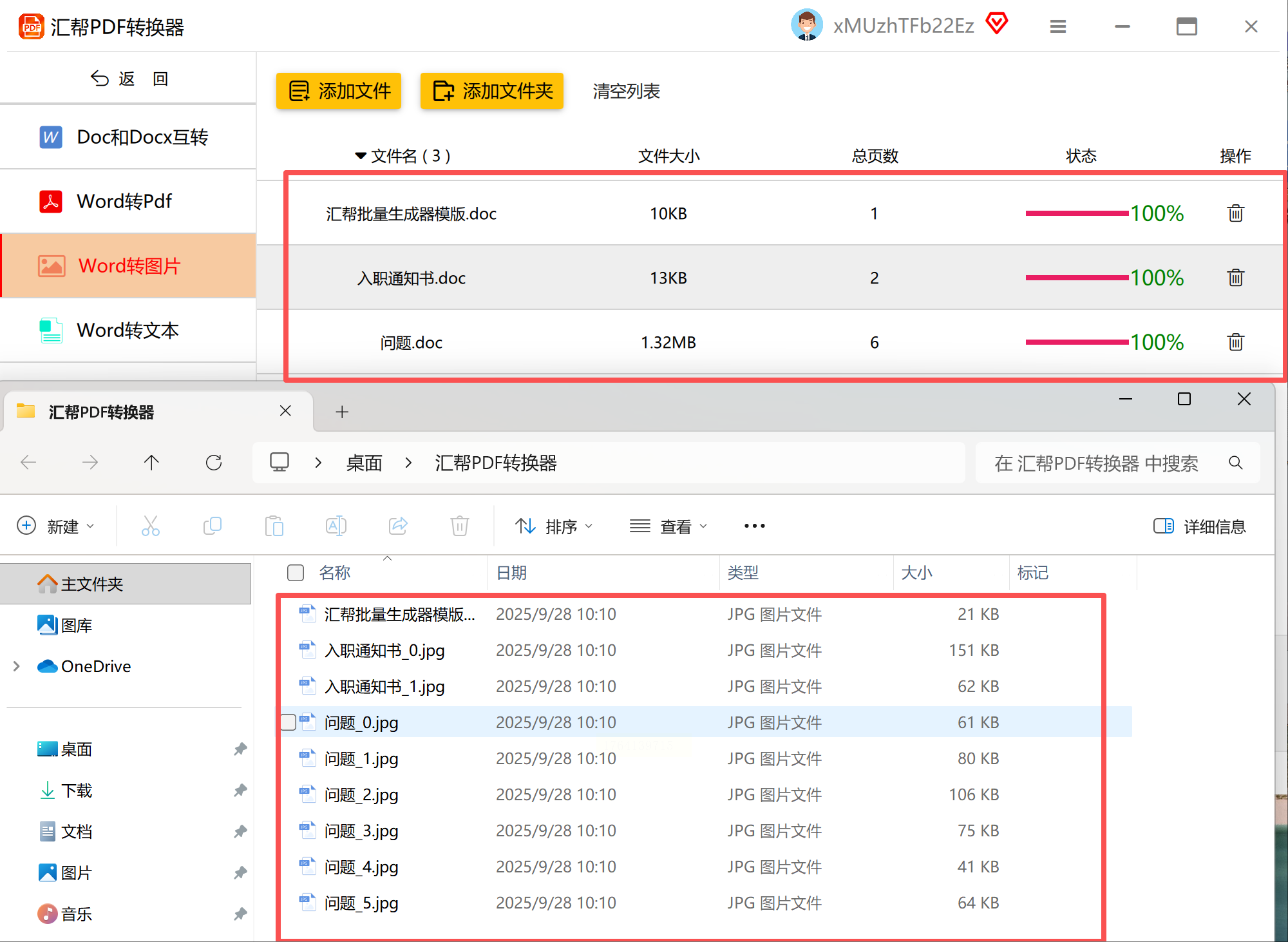Click the search magnifier icon in Explorer
Viewport: 1288px width, 942px height.
[1235, 463]
